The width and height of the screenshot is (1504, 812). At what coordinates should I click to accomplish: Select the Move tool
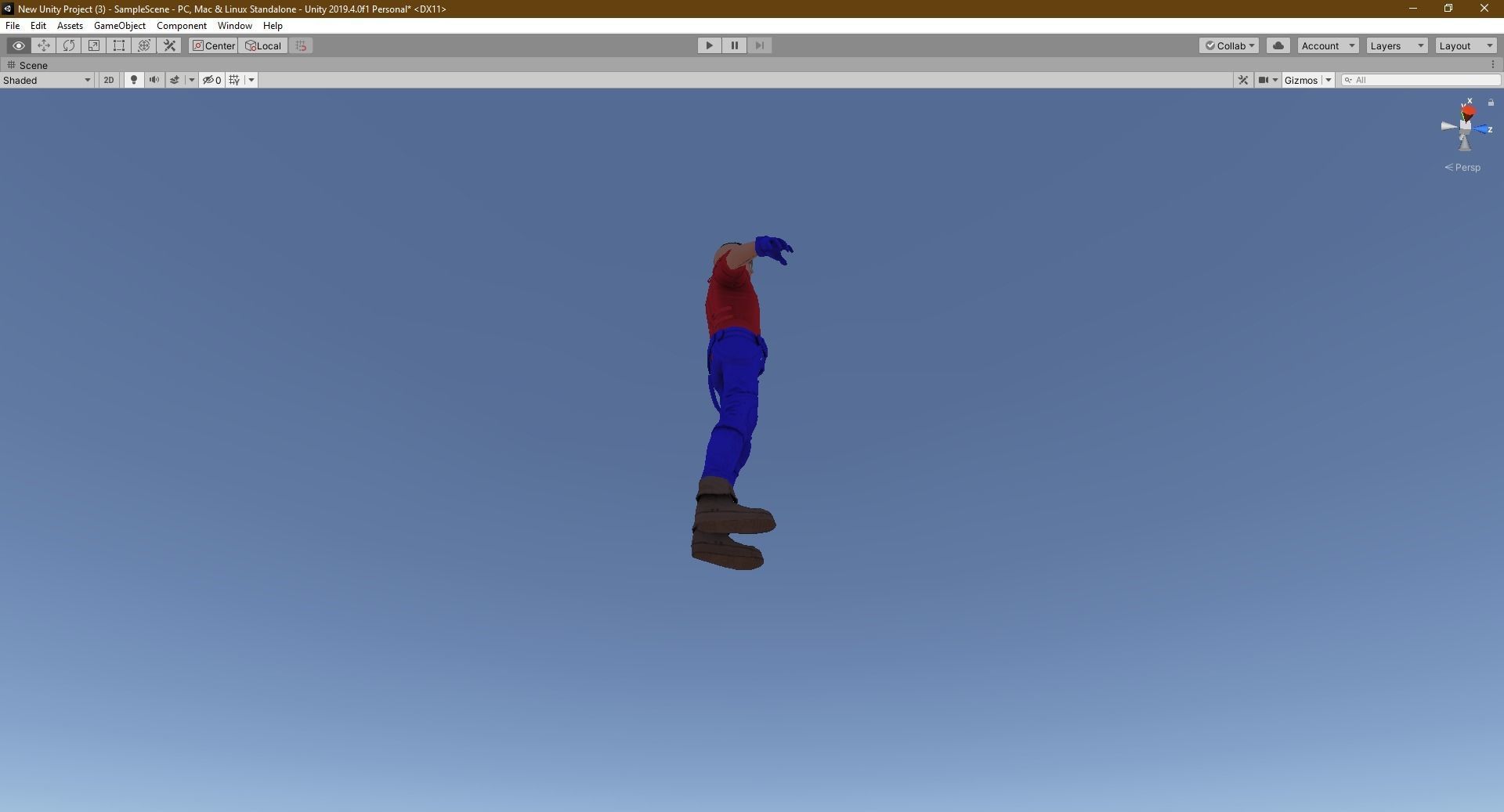coord(44,45)
